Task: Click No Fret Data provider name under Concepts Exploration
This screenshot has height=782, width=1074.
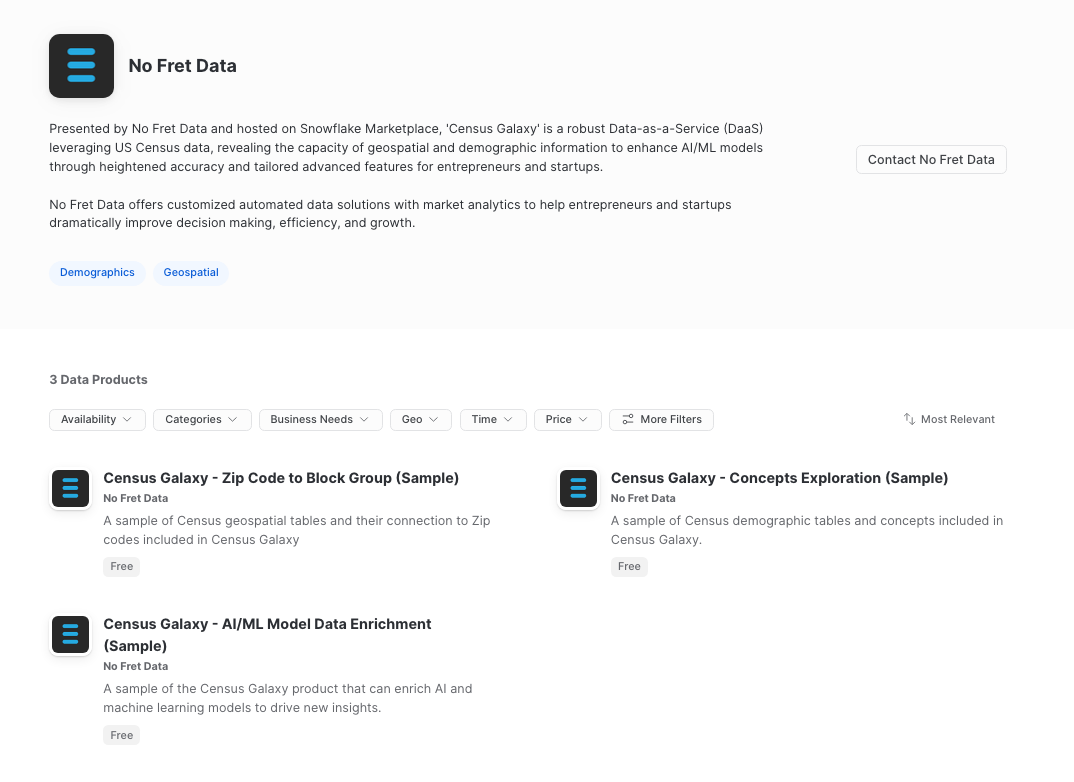Action: point(643,499)
